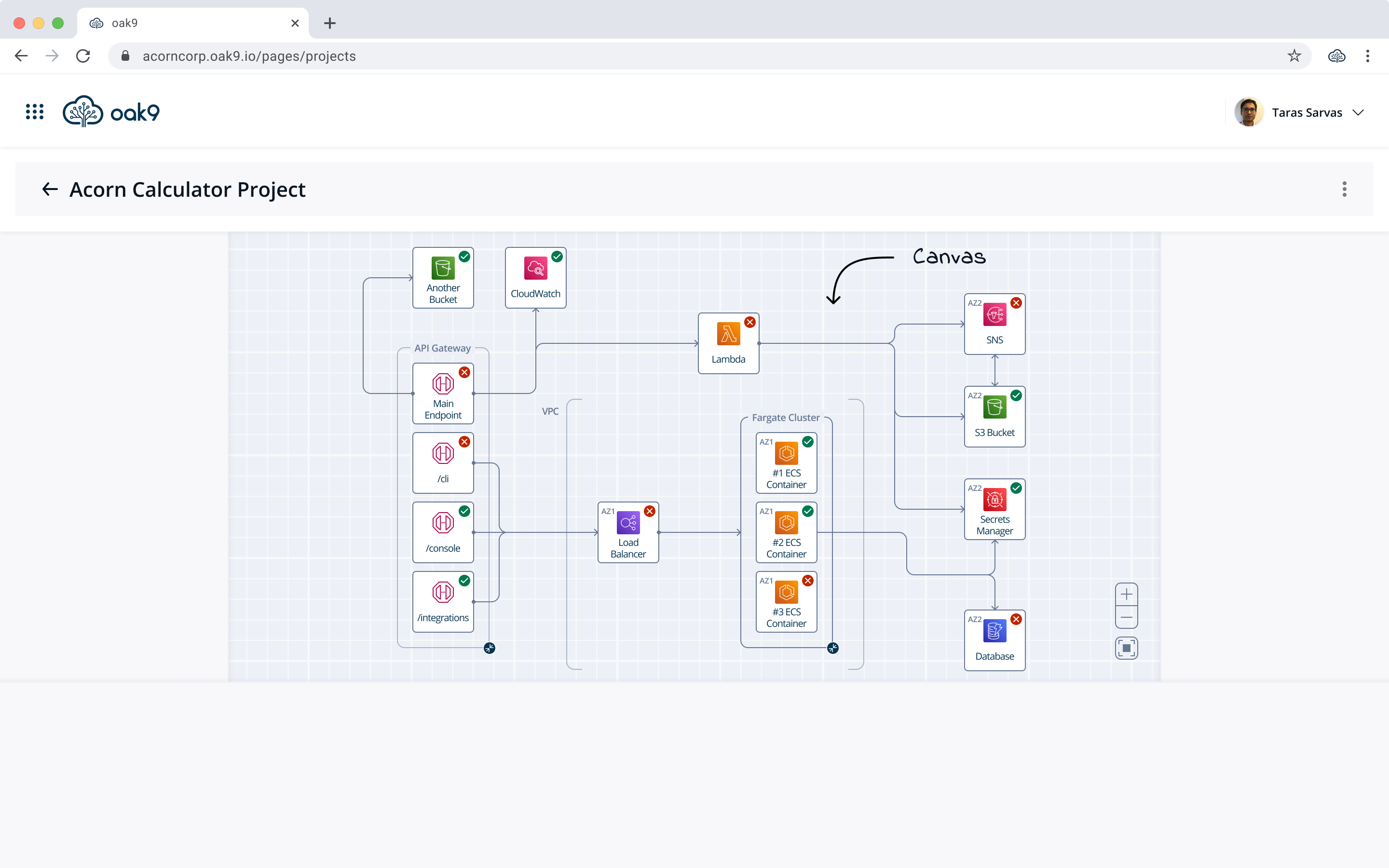The height and width of the screenshot is (868, 1389).
Task: Click the oak9 logo link
Action: 111,112
